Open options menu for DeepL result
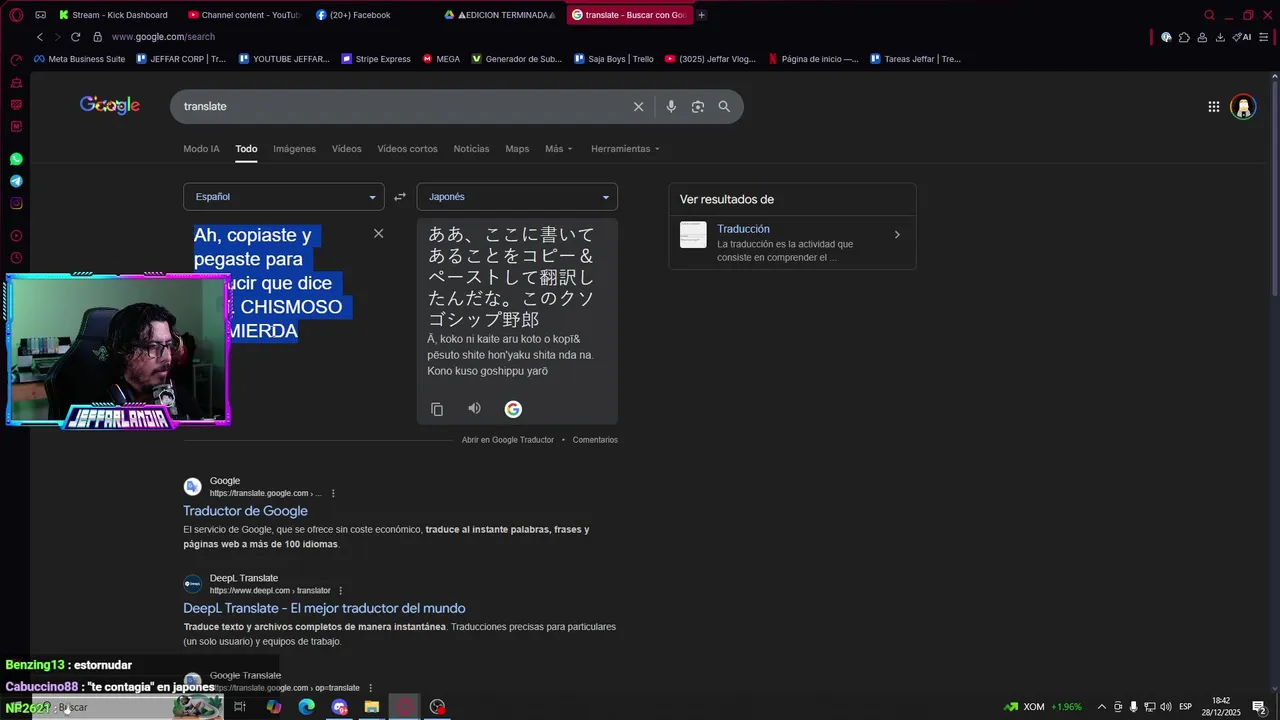This screenshot has height=720, width=1280. click(x=340, y=590)
